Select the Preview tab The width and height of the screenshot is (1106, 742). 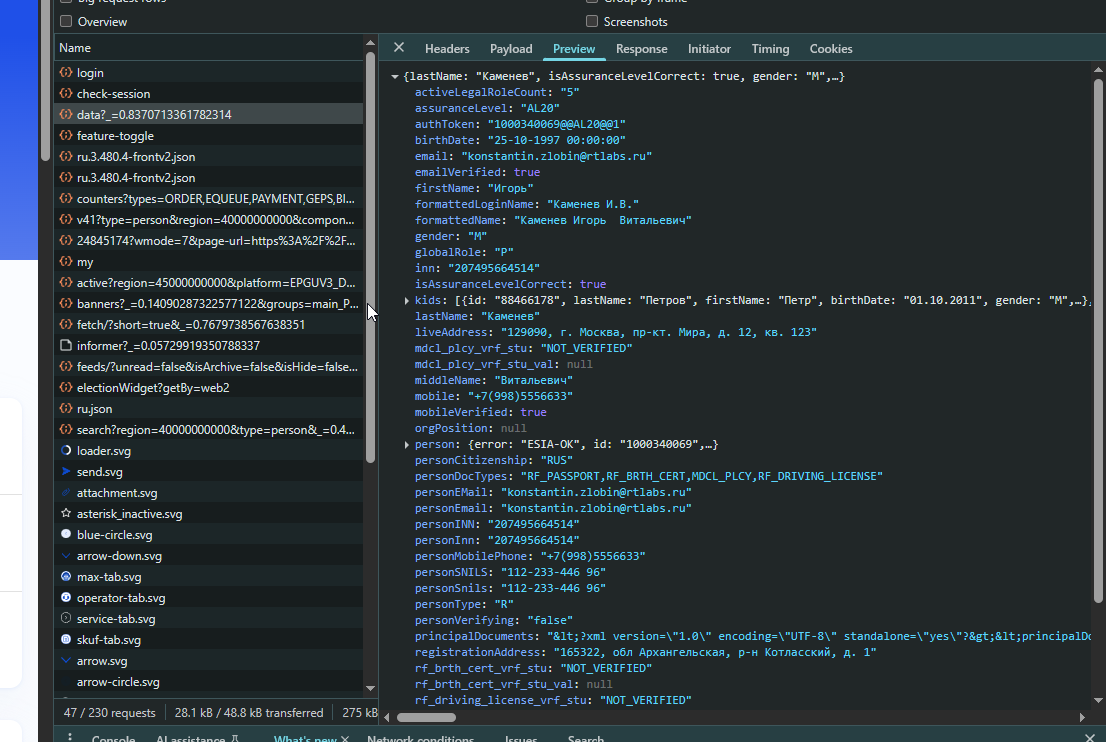click(x=573, y=49)
